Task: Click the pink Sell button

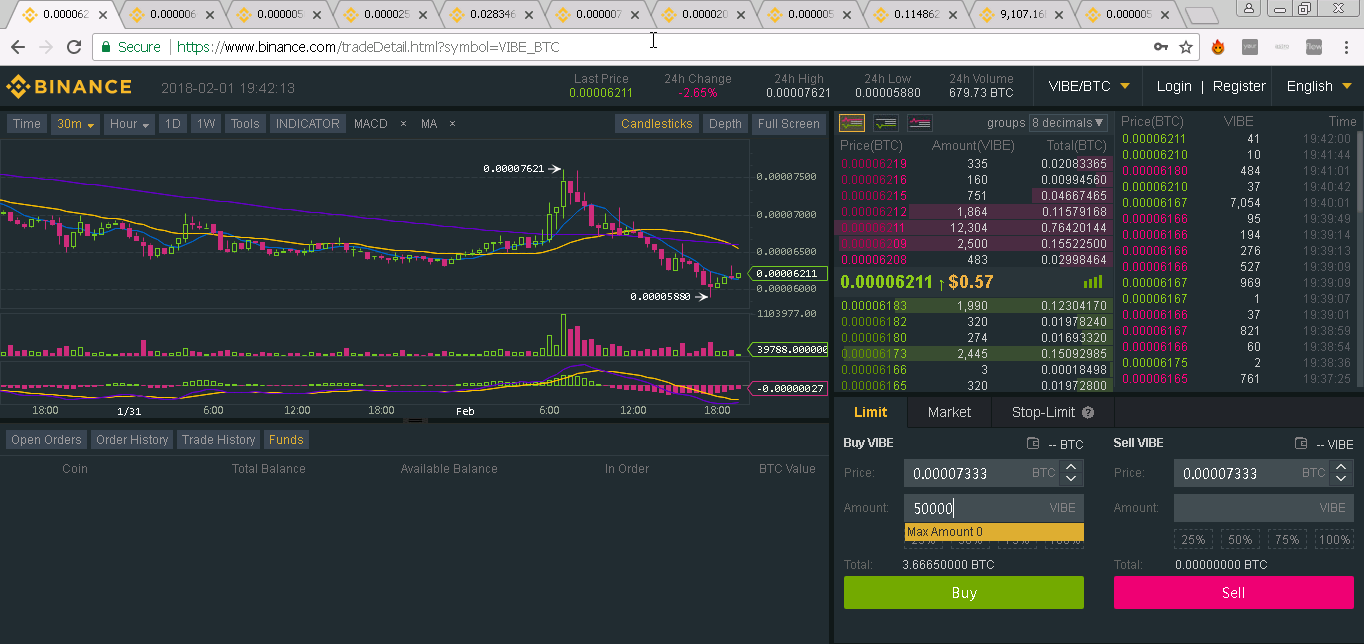Action: tap(1233, 593)
